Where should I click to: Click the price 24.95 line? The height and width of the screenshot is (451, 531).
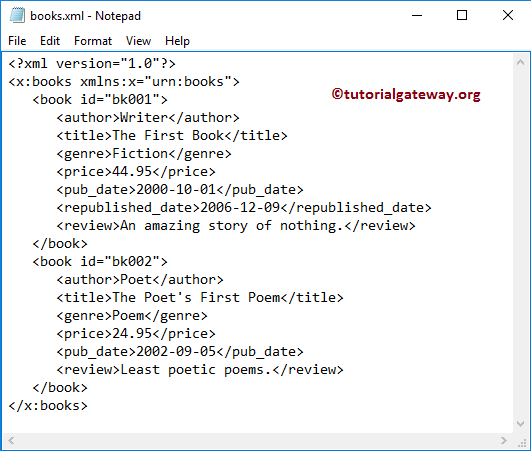tap(136, 334)
